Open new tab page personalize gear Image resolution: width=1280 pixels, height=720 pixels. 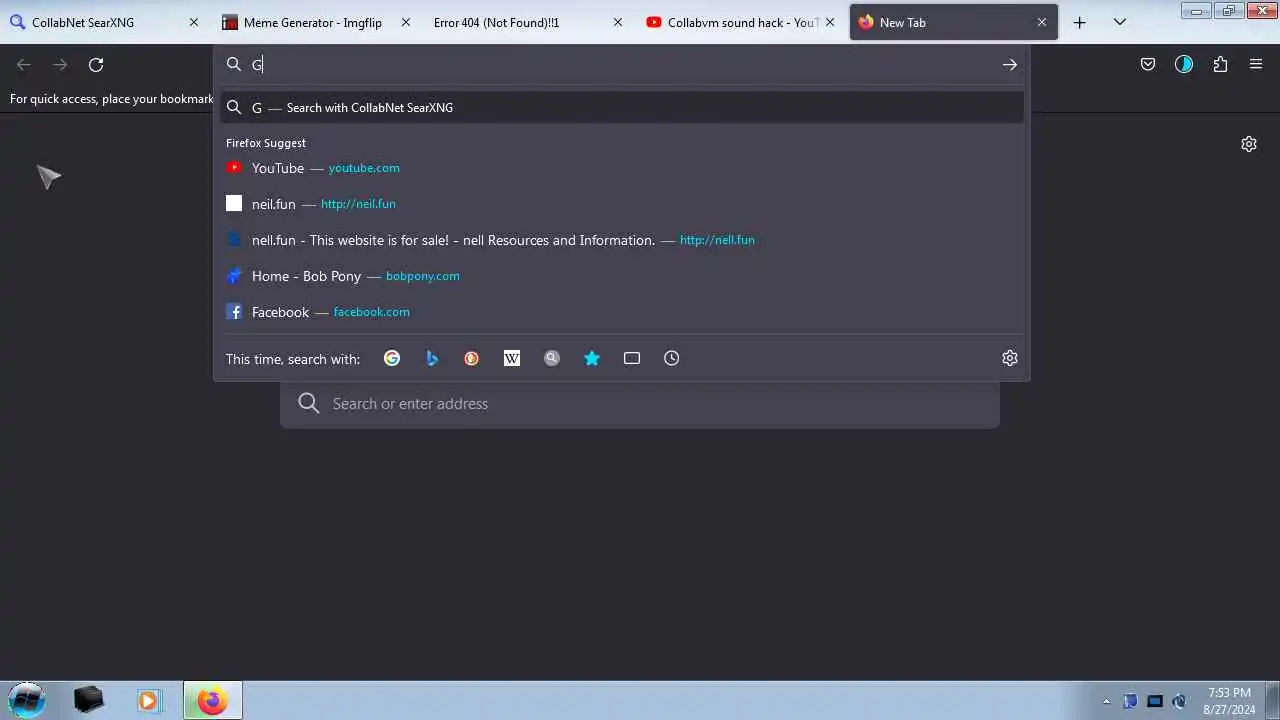click(x=1249, y=144)
